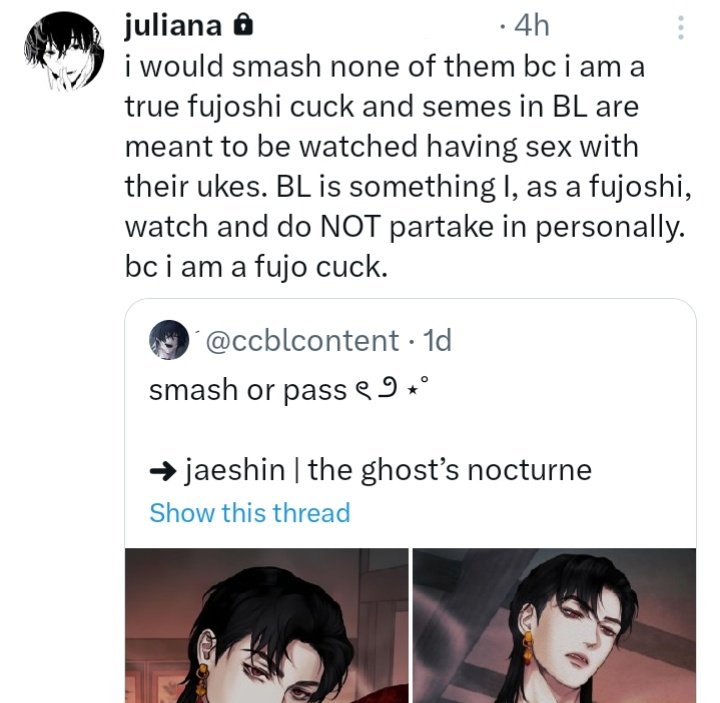Screen dimensions: 720x703
Task: Open the @ccblcontent handle
Action: [302, 341]
